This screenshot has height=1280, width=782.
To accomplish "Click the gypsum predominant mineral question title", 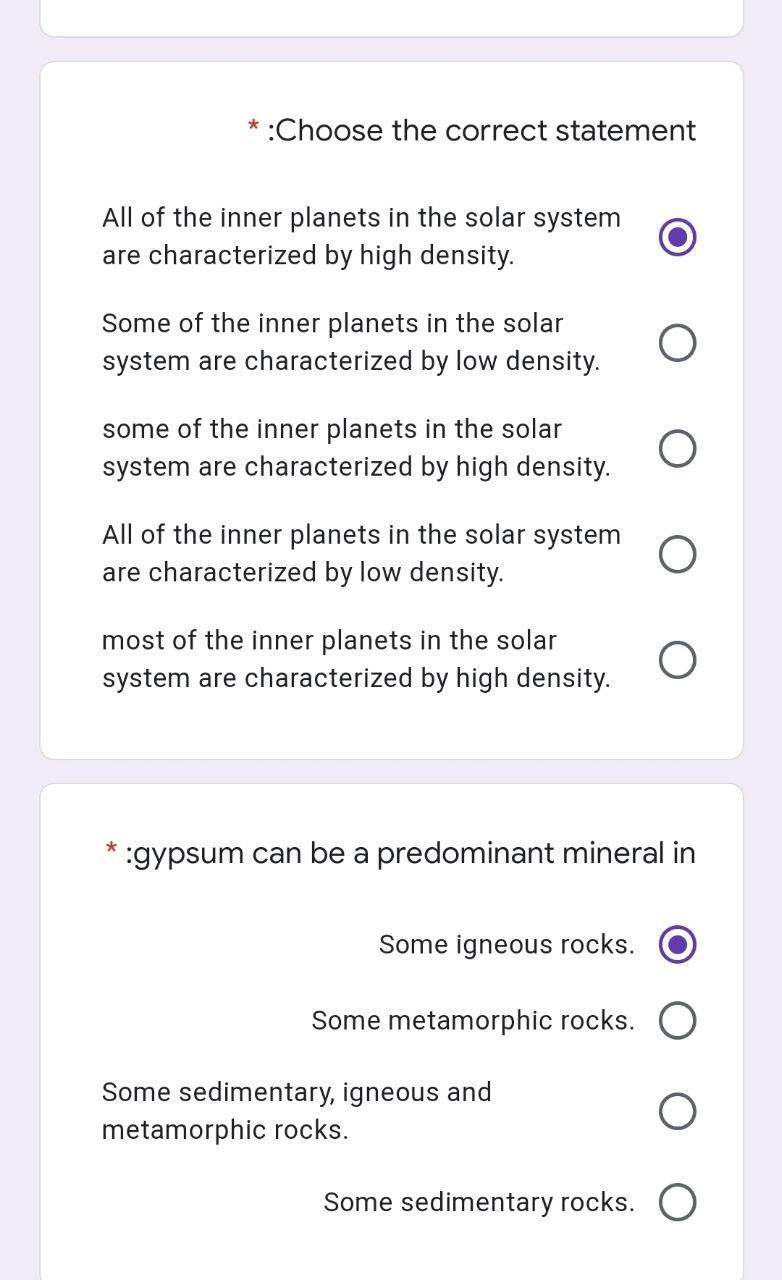I will [410, 853].
